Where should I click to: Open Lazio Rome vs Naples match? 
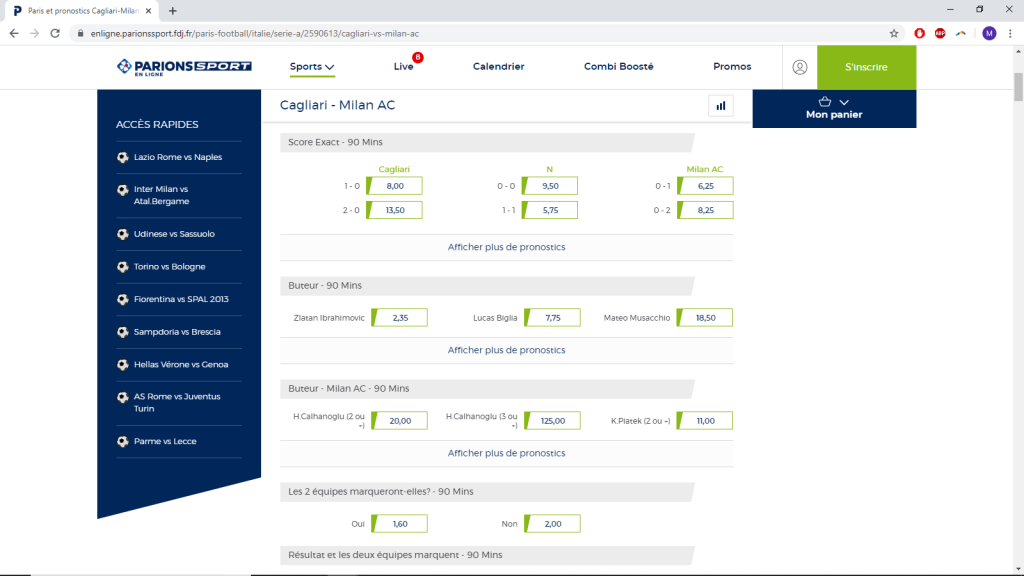[178, 157]
